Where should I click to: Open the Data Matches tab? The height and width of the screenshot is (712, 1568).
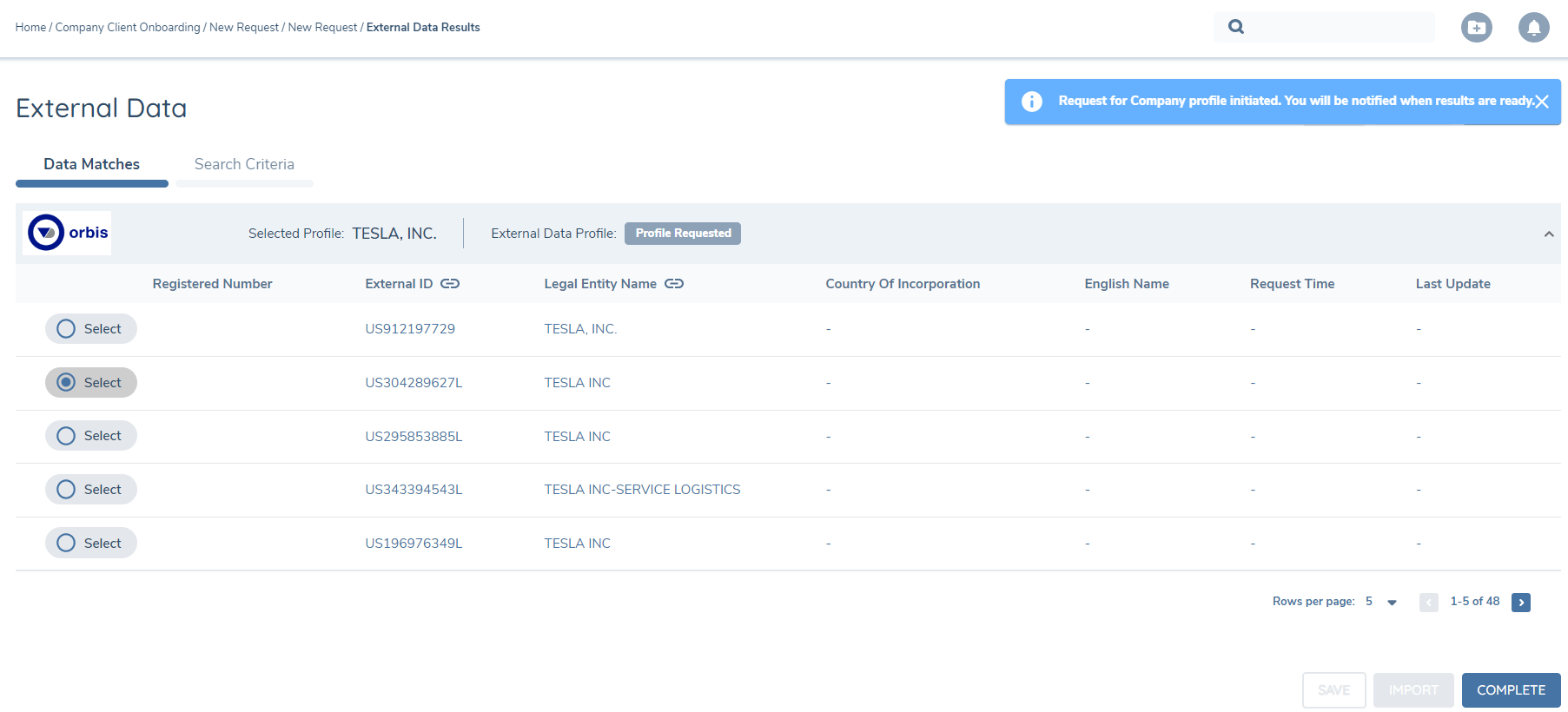91,164
